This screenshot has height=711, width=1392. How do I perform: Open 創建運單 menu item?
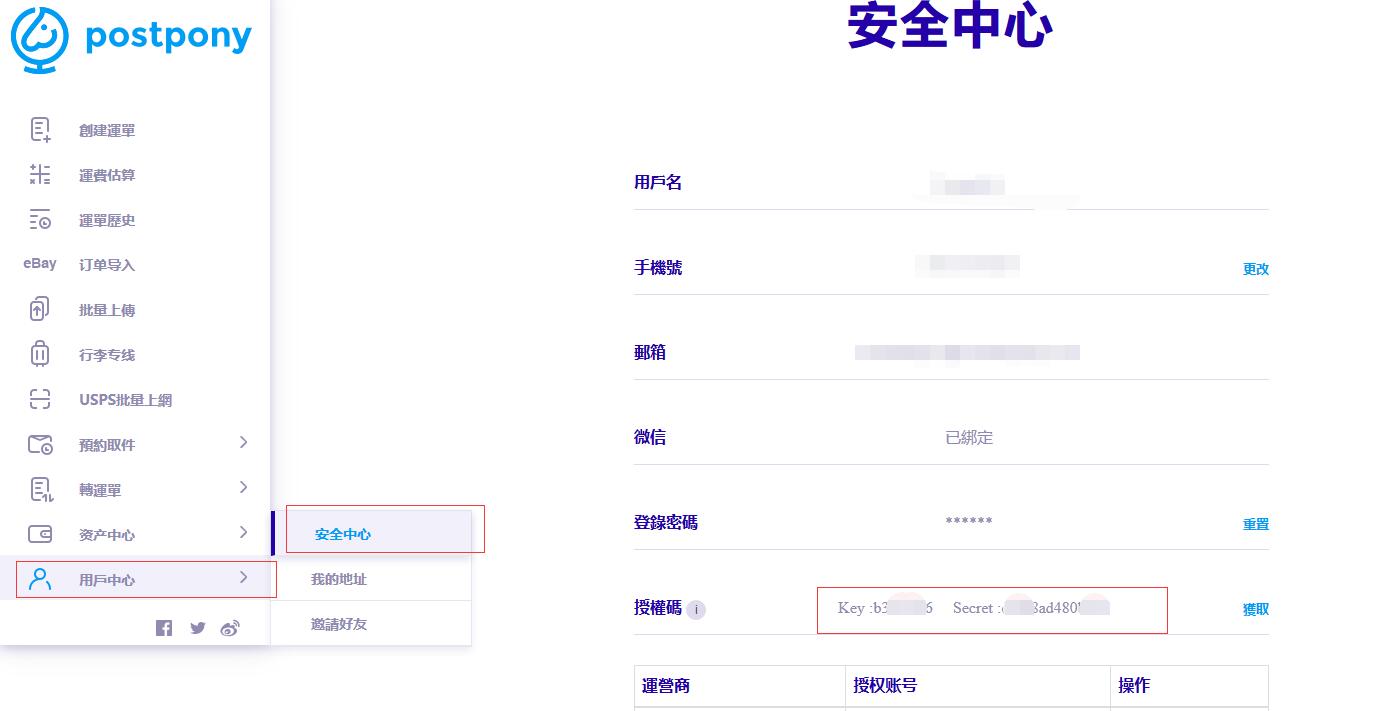pyautogui.click(x=107, y=131)
